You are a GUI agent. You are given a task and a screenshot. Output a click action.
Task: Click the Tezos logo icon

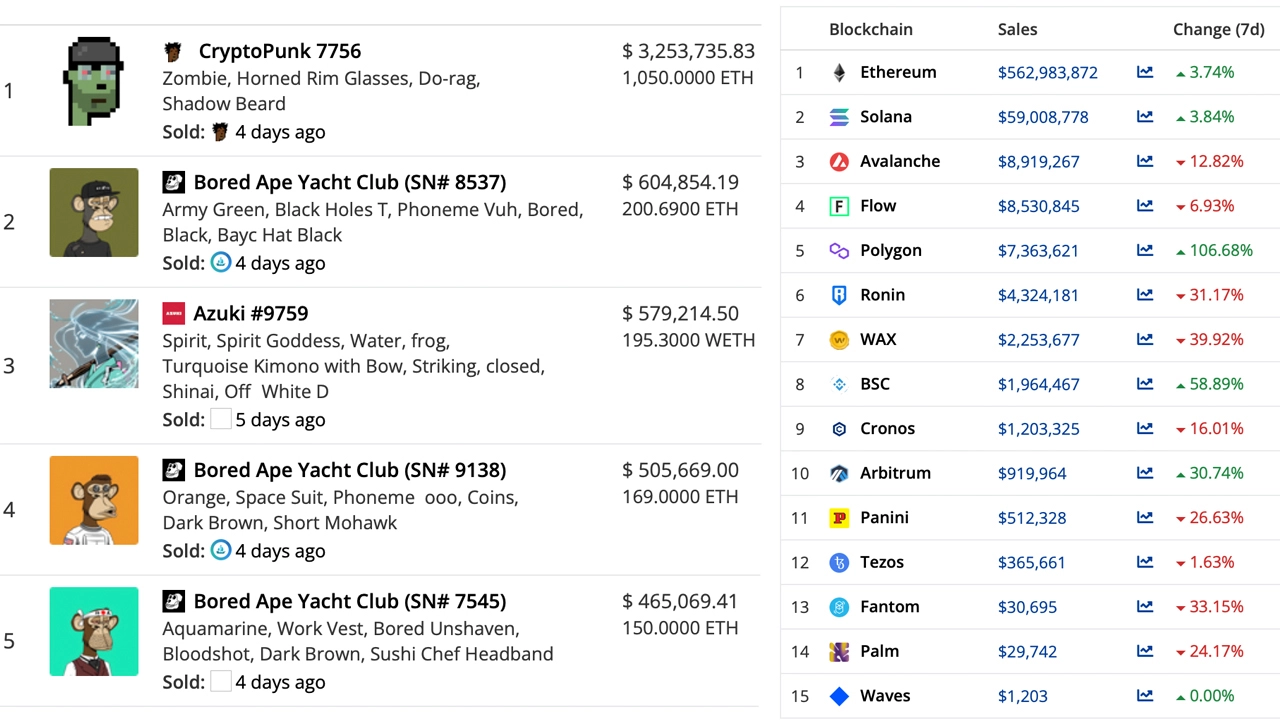[839, 563]
